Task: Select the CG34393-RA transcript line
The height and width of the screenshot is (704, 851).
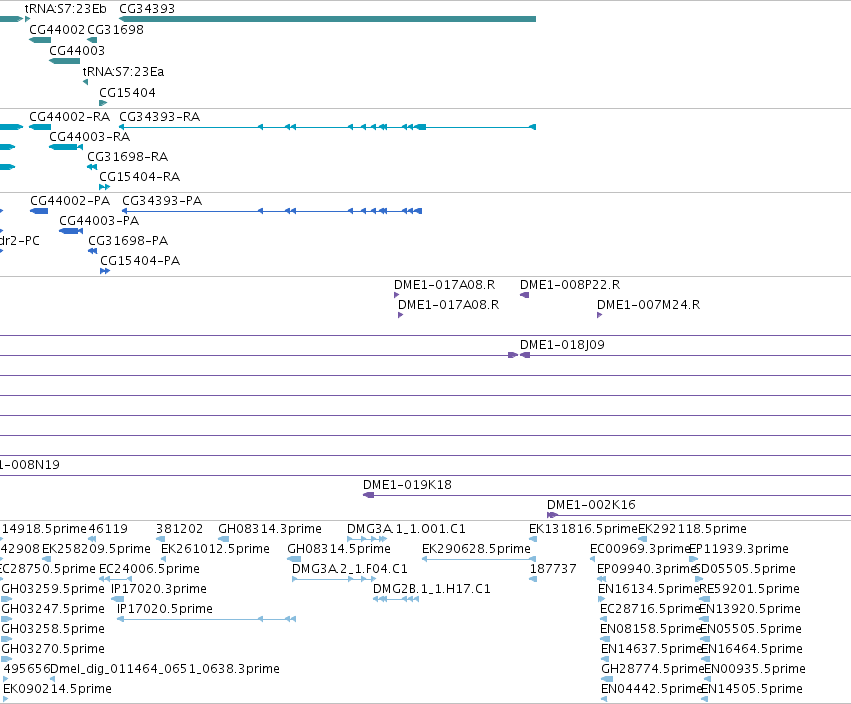Action: (x=327, y=127)
